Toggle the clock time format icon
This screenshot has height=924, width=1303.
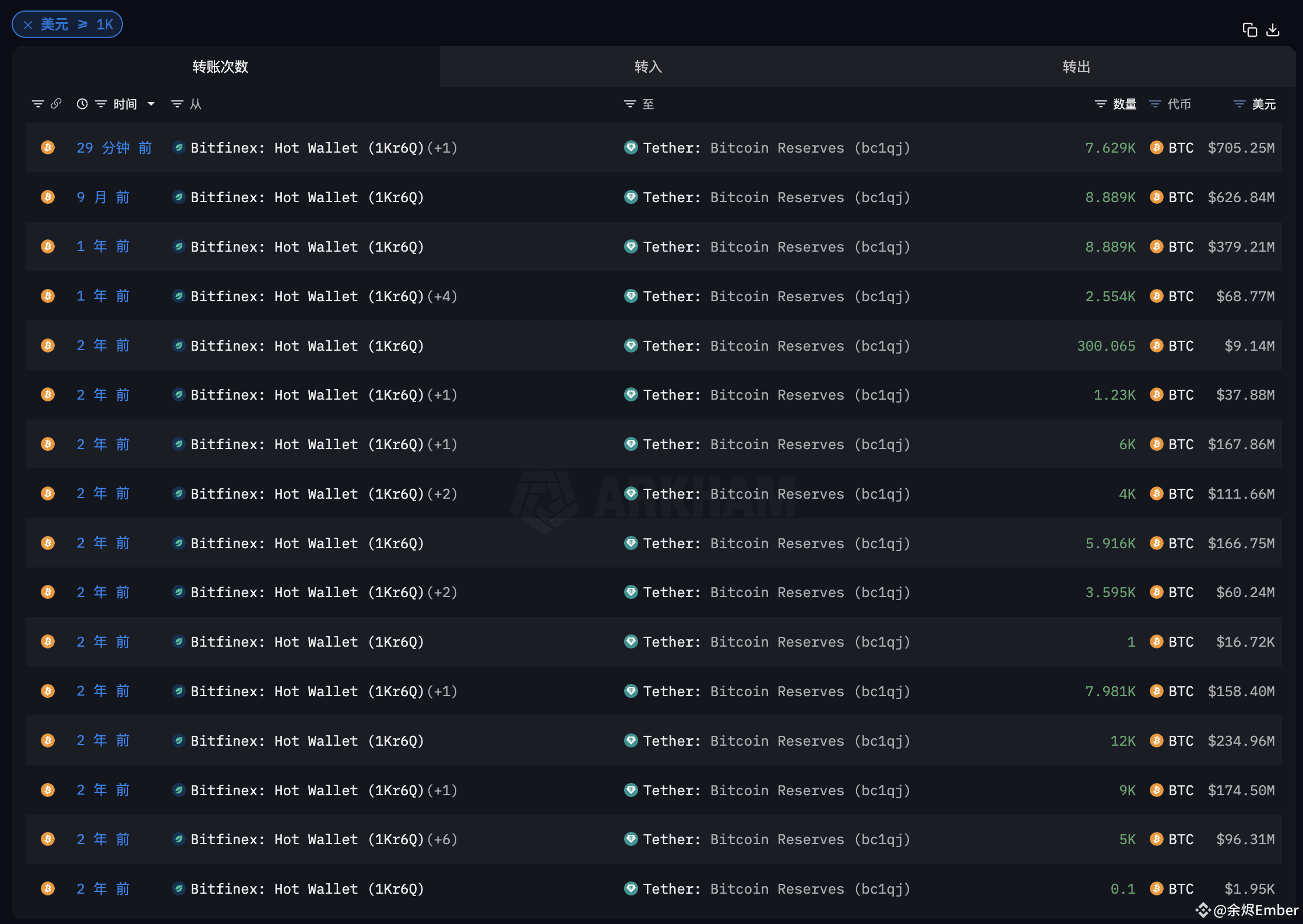pos(82,104)
